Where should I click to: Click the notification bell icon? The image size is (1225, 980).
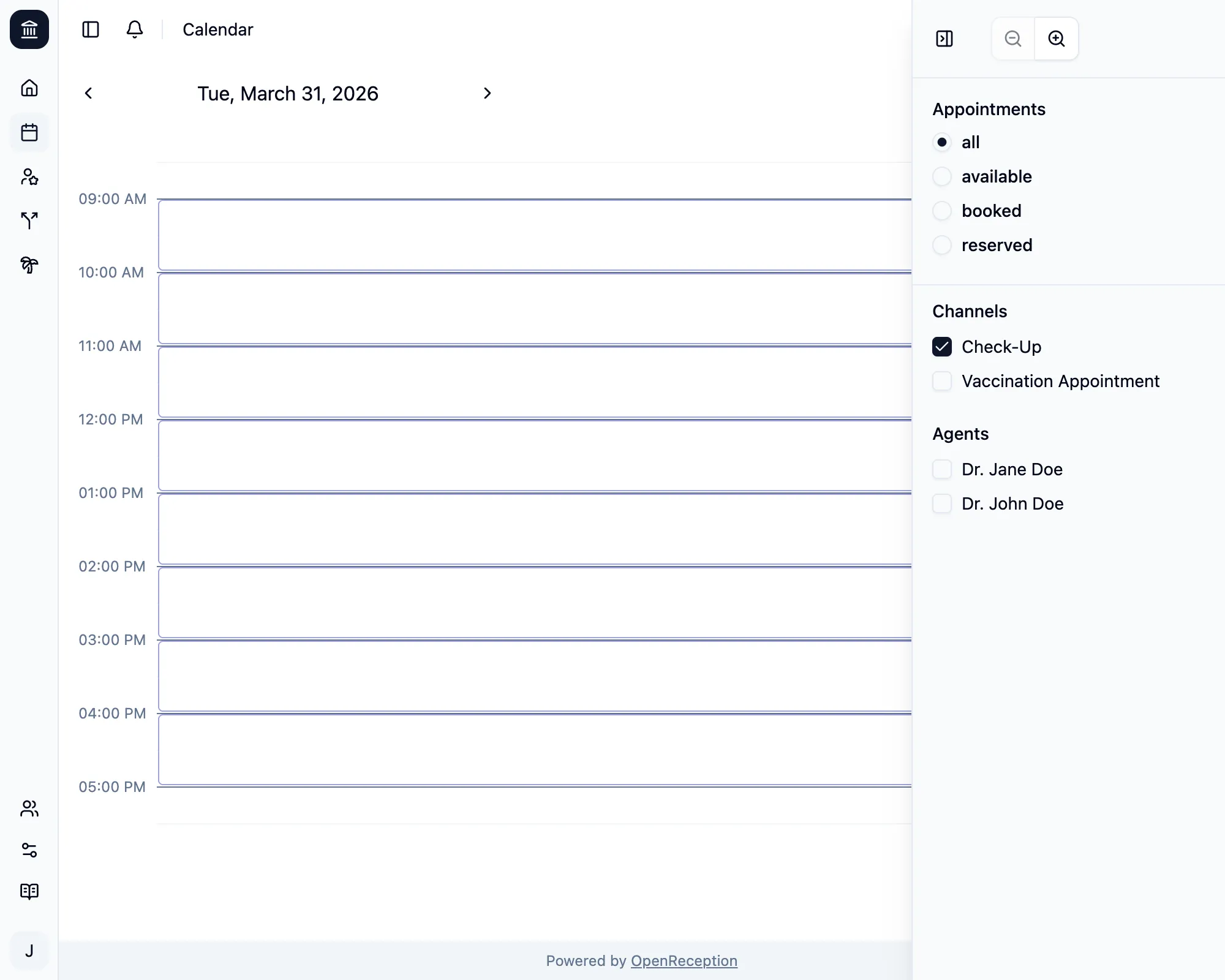coord(134,29)
